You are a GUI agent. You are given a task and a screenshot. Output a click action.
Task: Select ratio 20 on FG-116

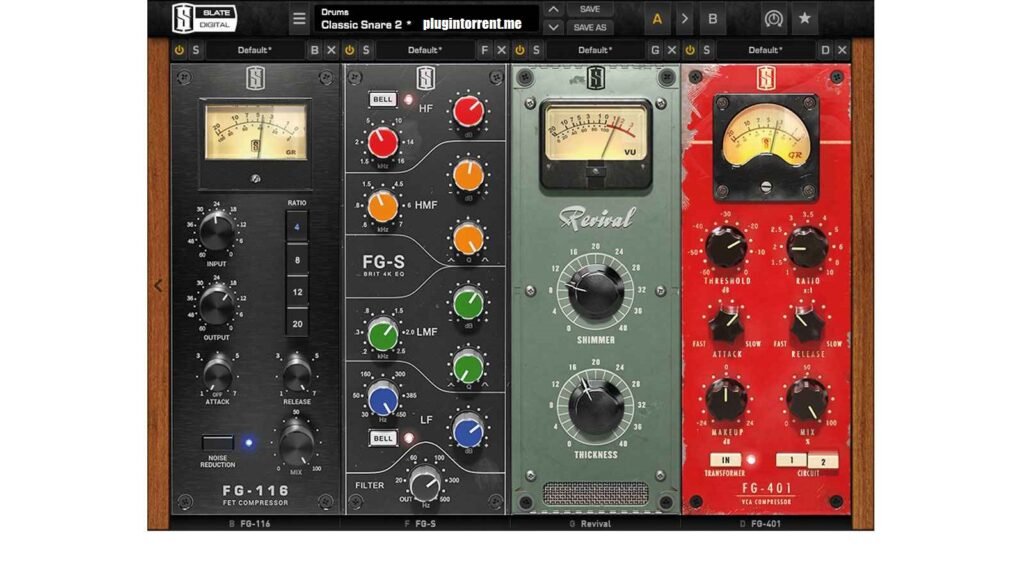[x=297, y=324]
